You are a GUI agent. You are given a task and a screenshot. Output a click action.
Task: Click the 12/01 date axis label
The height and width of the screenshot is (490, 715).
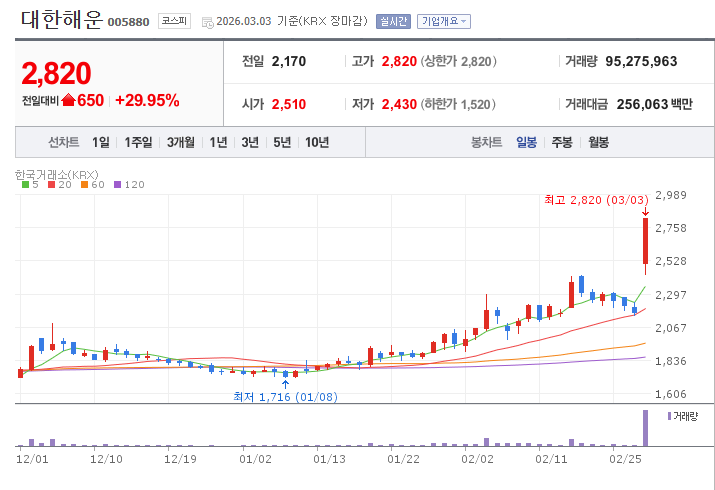click(x=32, y=459)
